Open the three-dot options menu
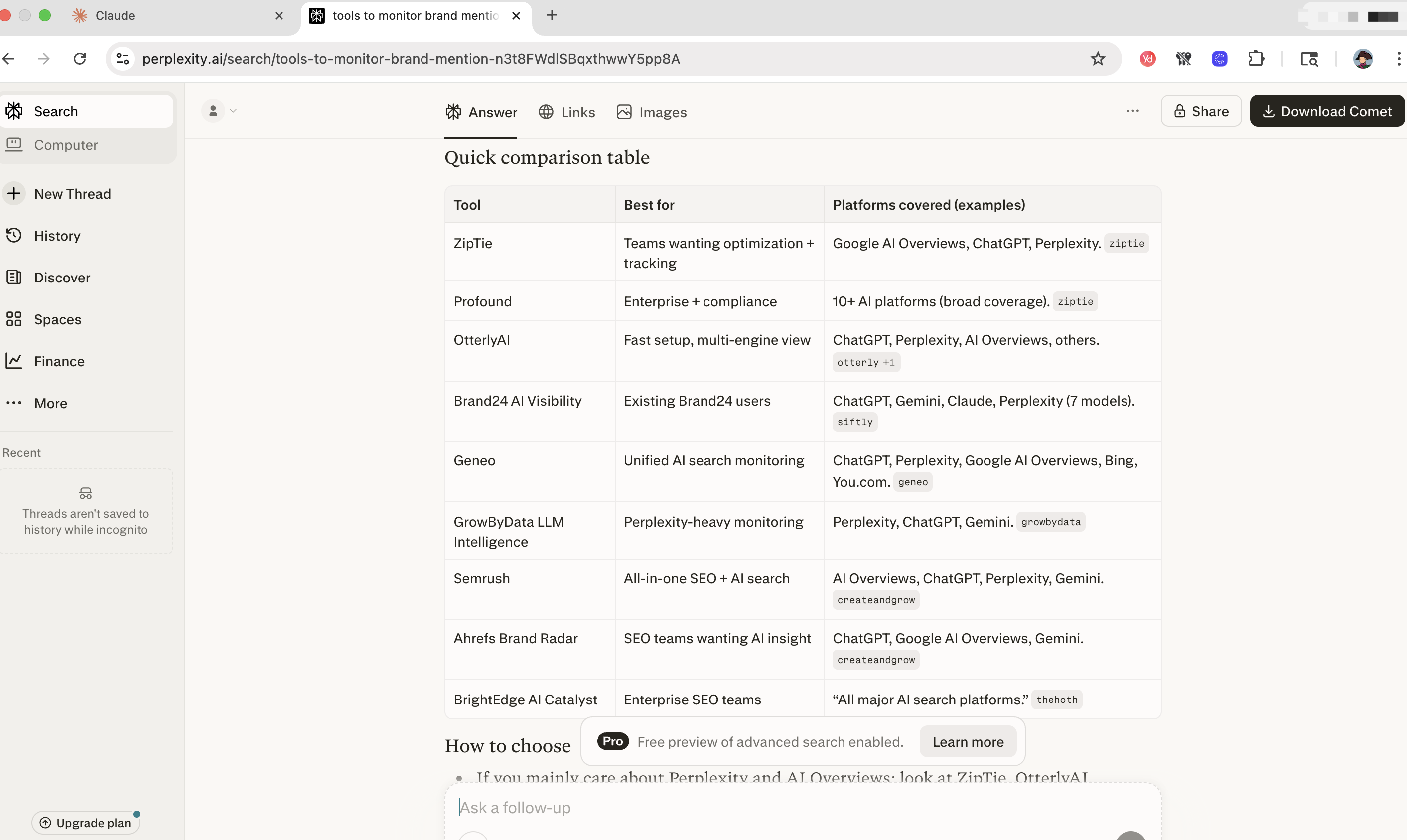The image size is (1407, 840). [x=1133, y=111]
